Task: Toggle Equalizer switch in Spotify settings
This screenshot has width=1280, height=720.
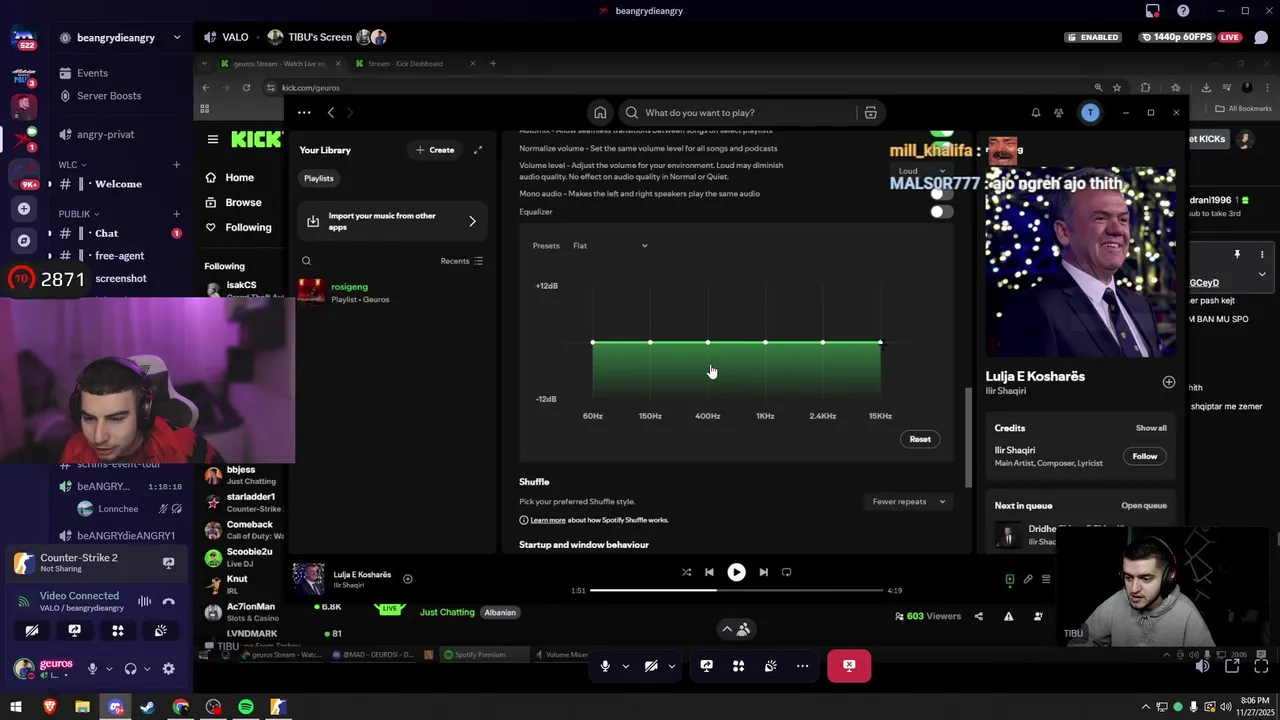Action: [x=940, y=212]
